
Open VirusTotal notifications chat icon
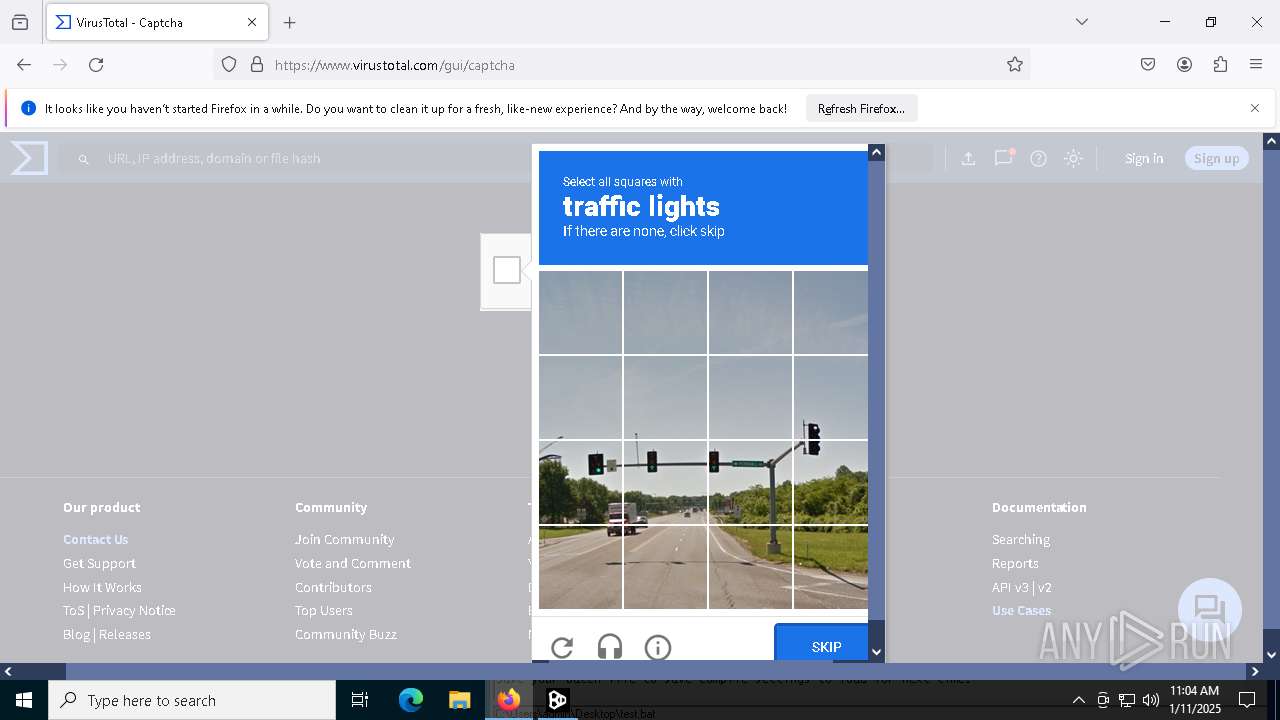pyautogui.click(x=1003, y=158)
